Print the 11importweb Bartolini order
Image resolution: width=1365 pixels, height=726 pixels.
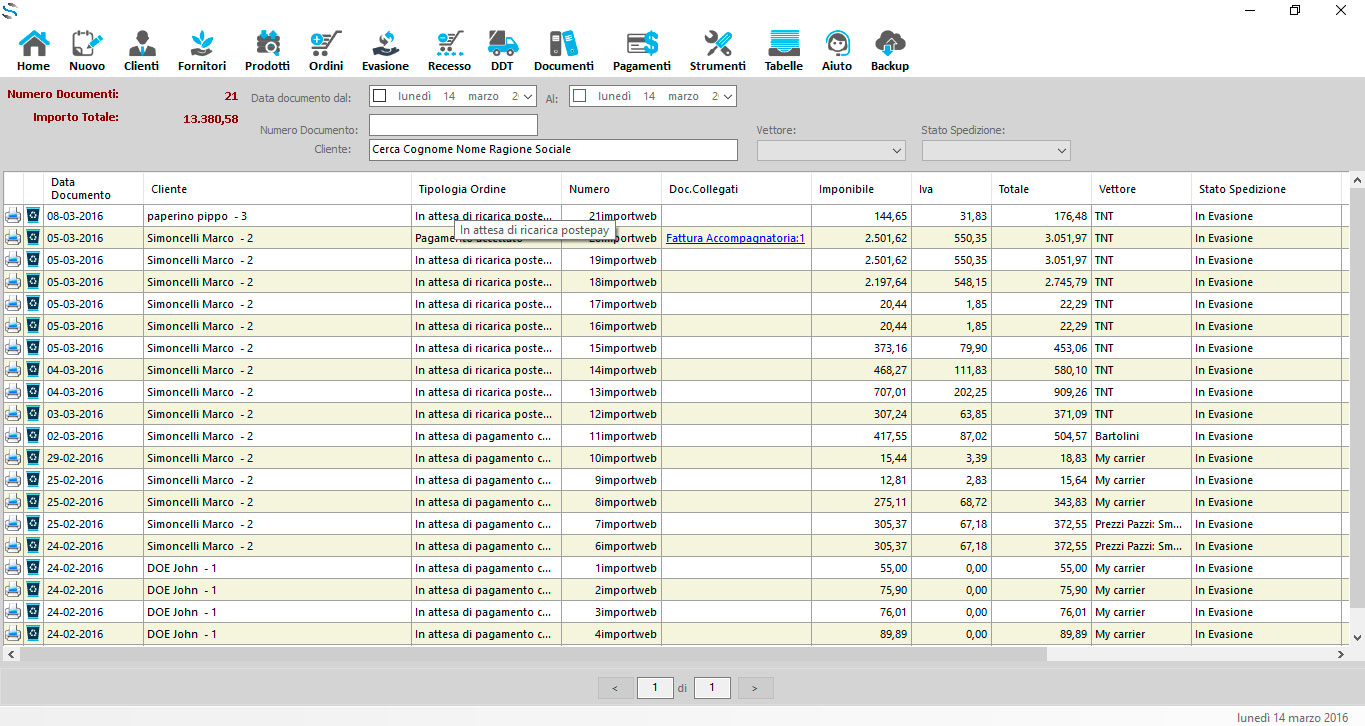pos(13,436)
